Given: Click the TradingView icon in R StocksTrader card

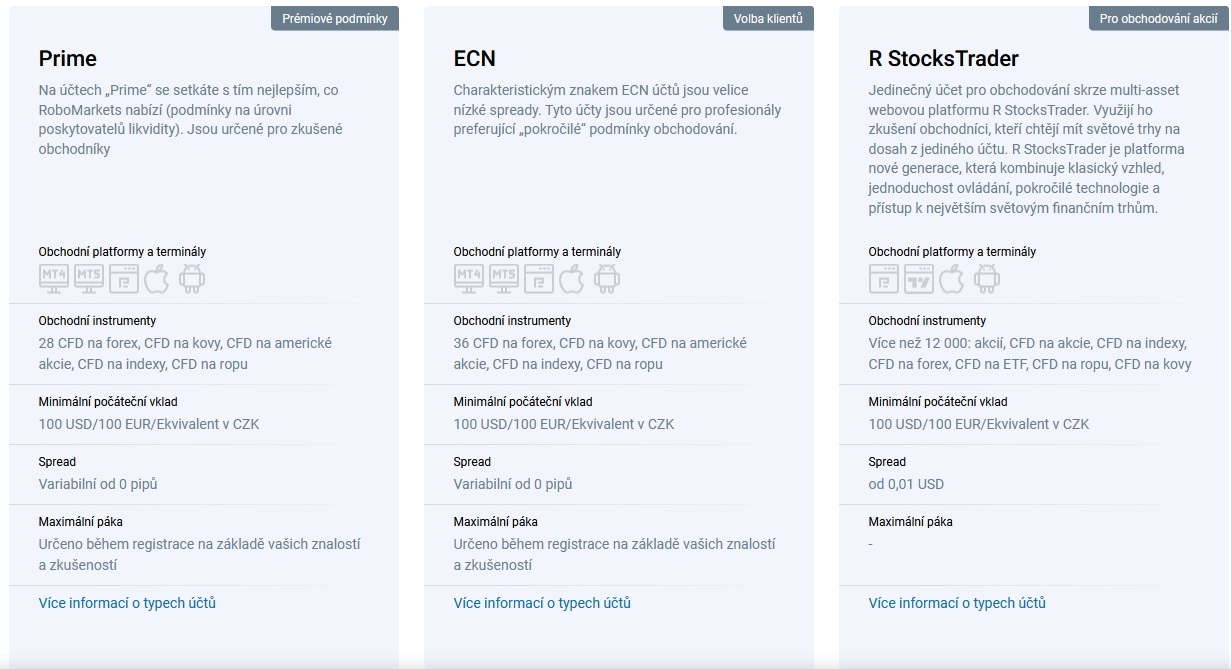Looking at the screenshot, I should pos(919,278).
